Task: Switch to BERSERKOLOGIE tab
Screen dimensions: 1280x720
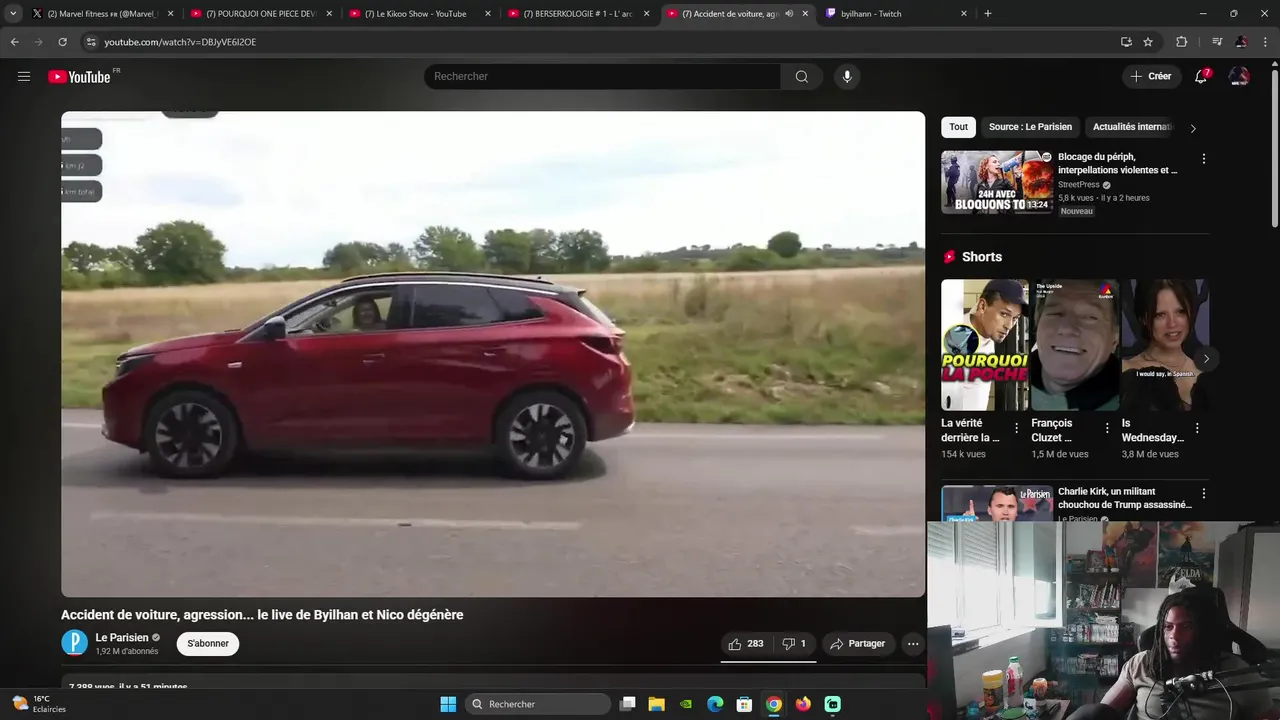Action: point(579,14)
